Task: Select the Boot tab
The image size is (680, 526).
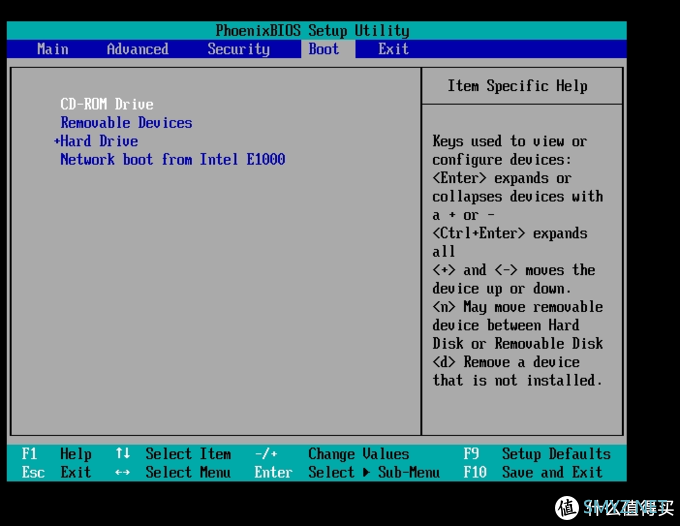Action: click(x=324, y=49)
